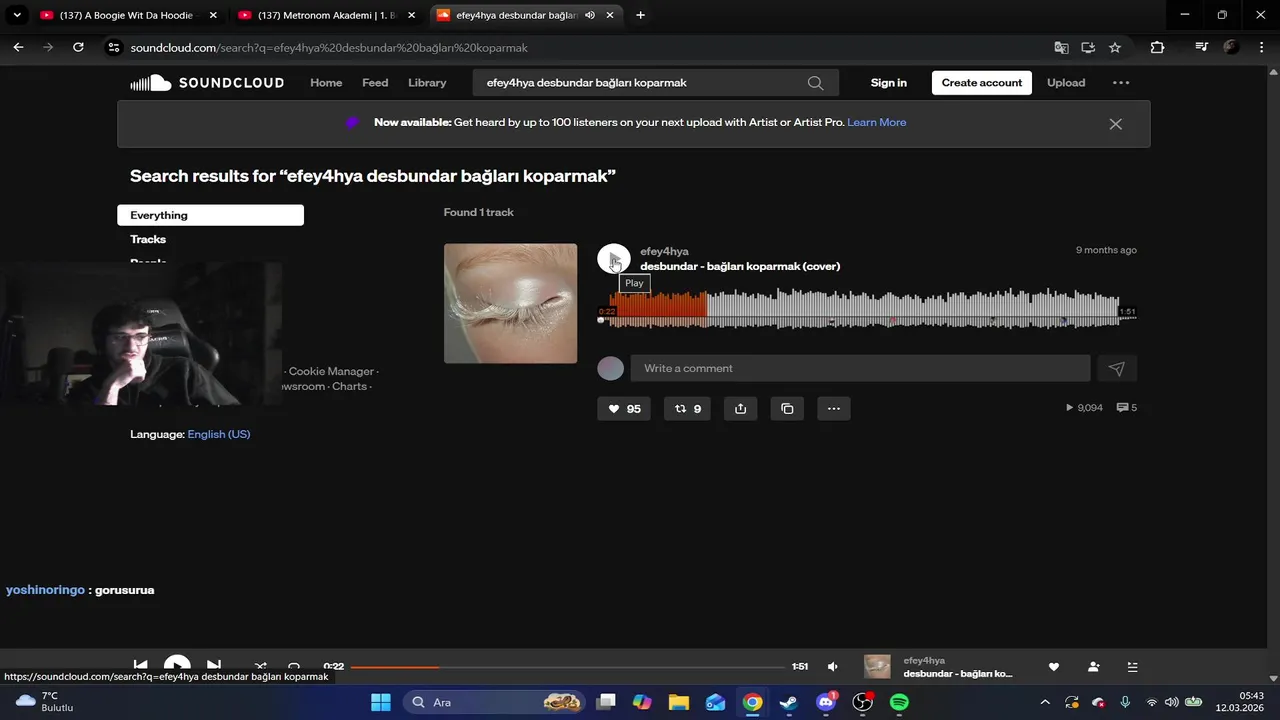Image resolution: width=1280 pixels, height=720 pixels.
Task: Click the install app icon in the address bar
Action: click(1088, 47)
